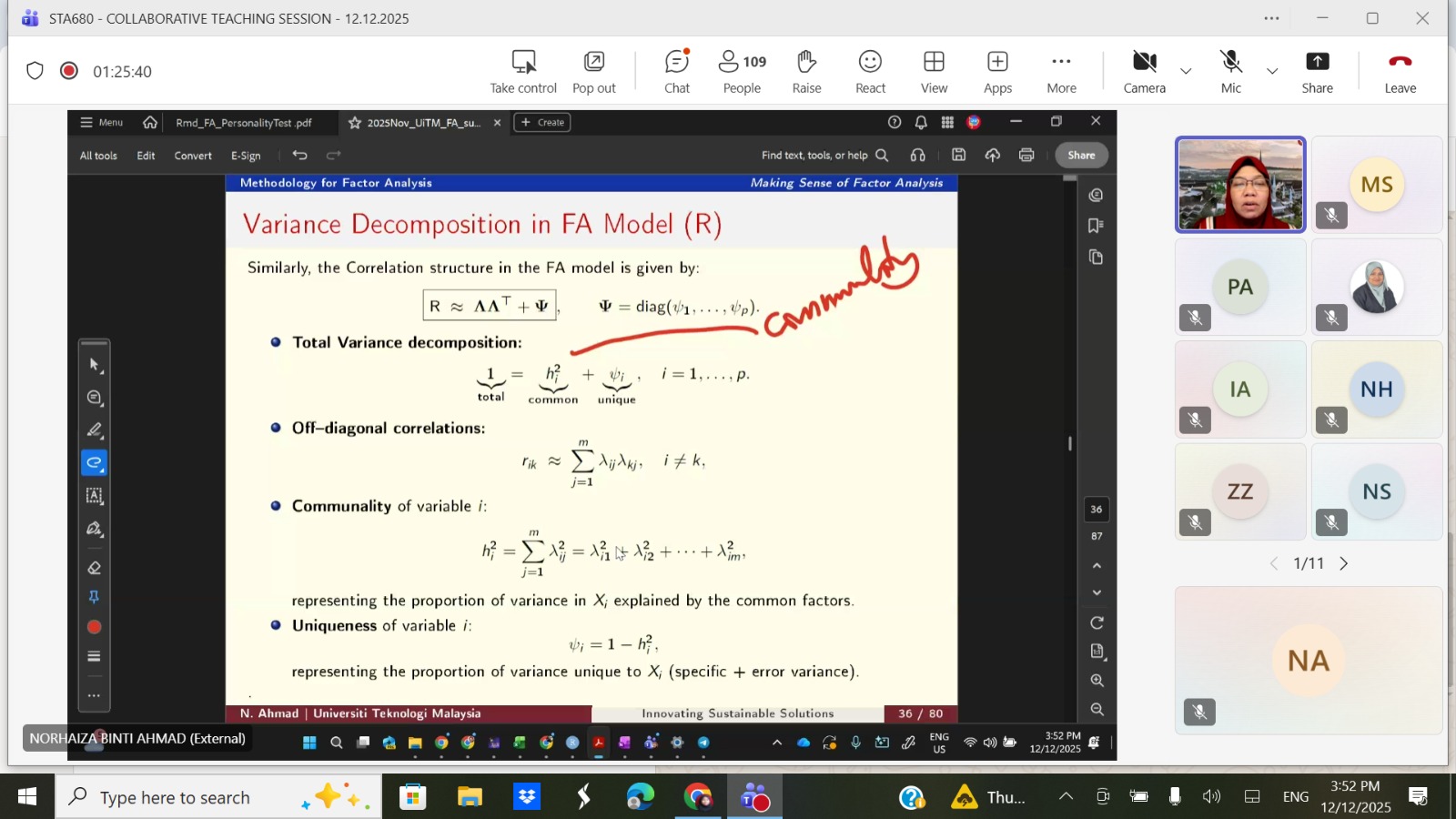Open the More actions menu
The image size is (1456, 819).
click(1061, 72)
